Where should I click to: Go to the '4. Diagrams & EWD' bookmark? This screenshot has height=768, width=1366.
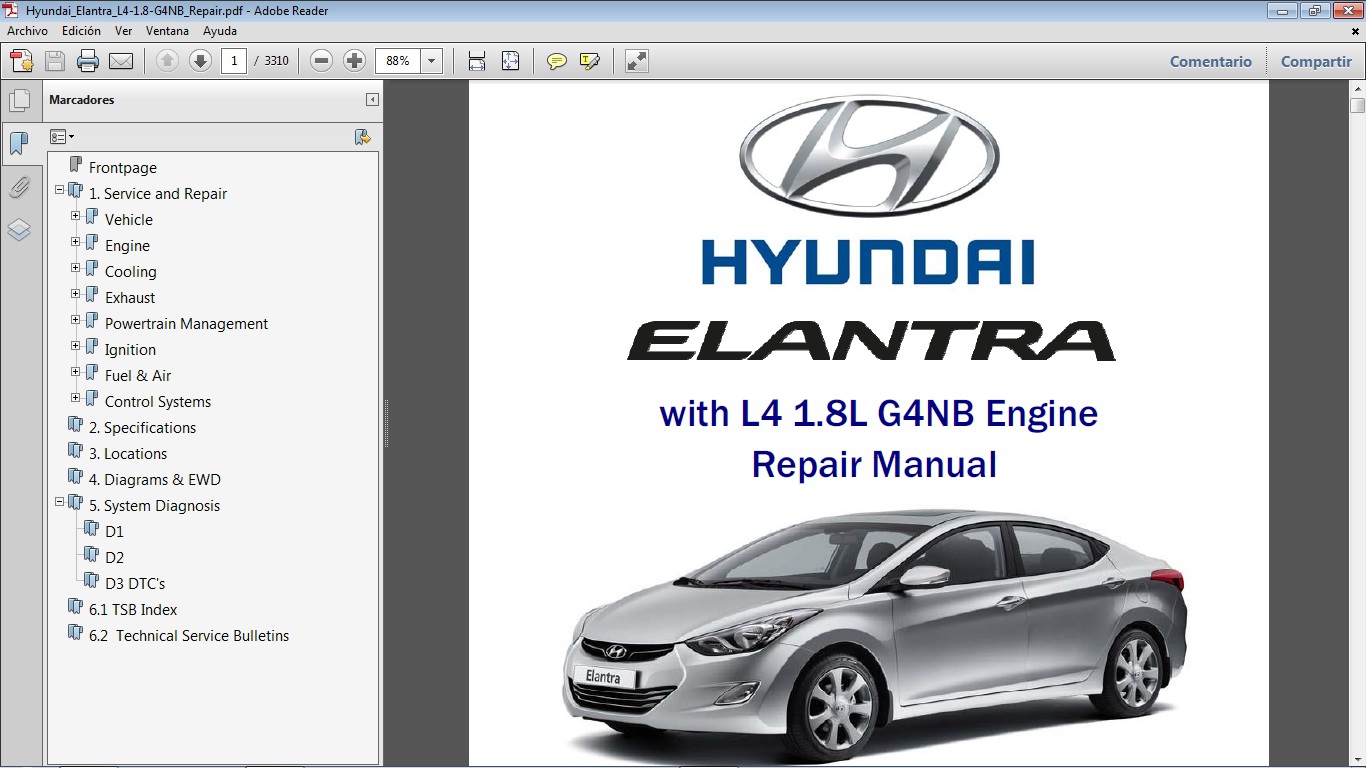155,480
